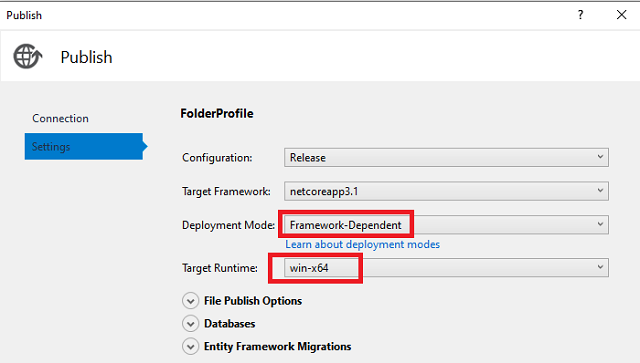Click the Deployment Mode: label
Image resolution: width=640 pixels, height=363 pixels.
[228, 225]
